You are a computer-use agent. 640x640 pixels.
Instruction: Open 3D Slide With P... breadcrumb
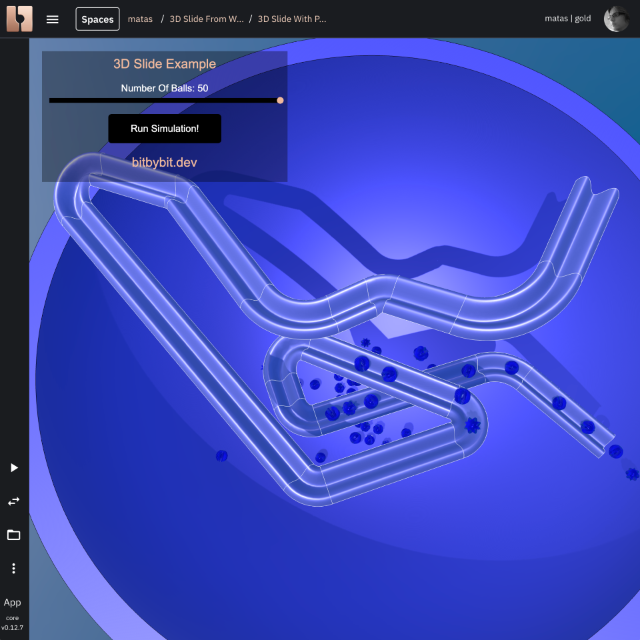click(292, 19)
